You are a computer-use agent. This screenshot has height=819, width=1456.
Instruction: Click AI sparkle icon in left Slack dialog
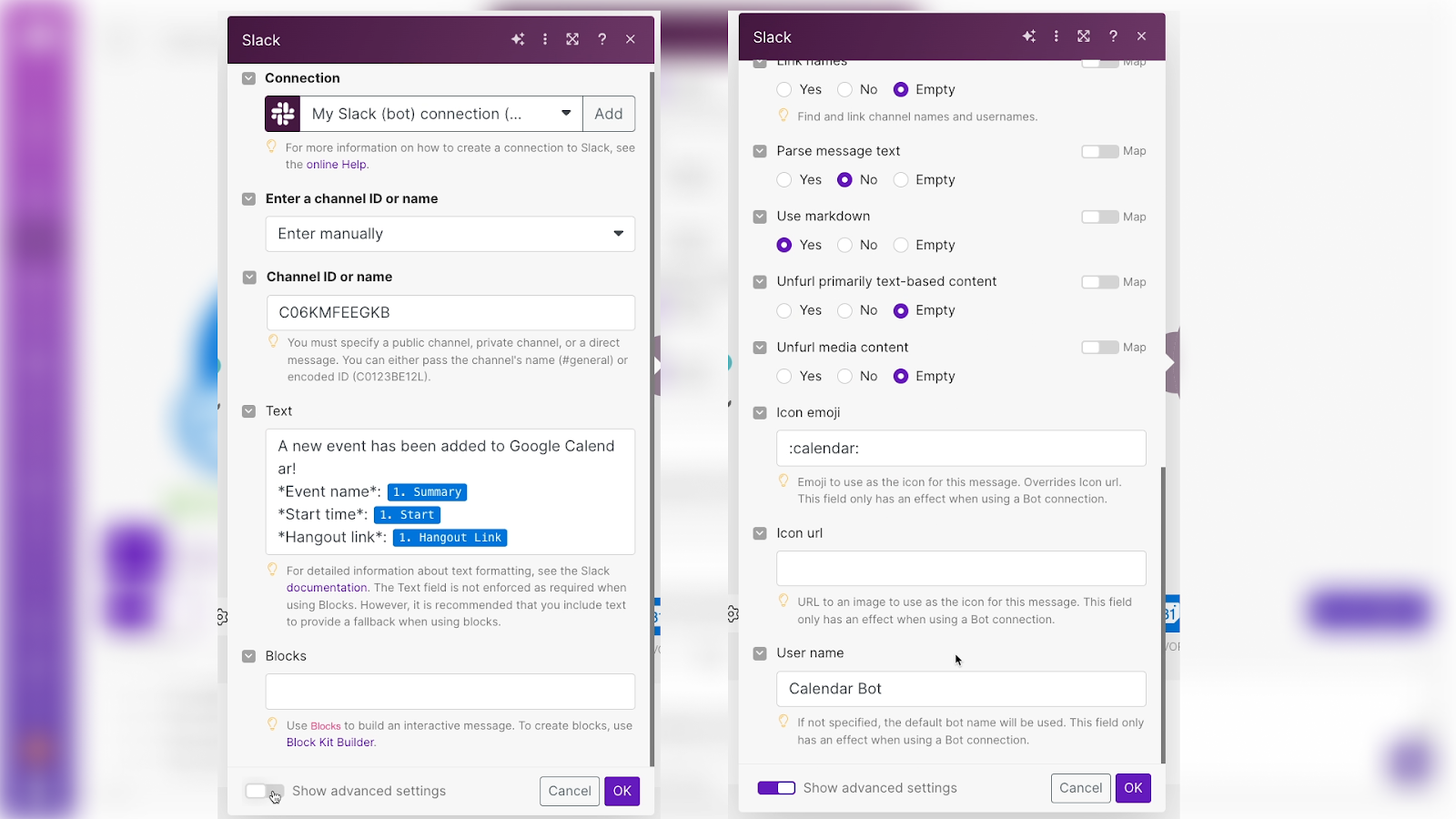[x=518, y=39]
